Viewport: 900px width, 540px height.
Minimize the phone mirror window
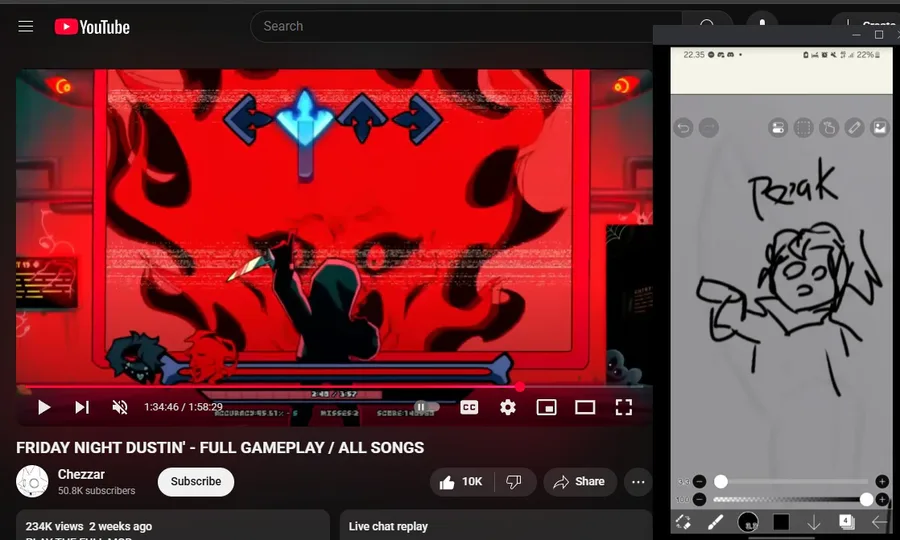[x=856, y=35]
